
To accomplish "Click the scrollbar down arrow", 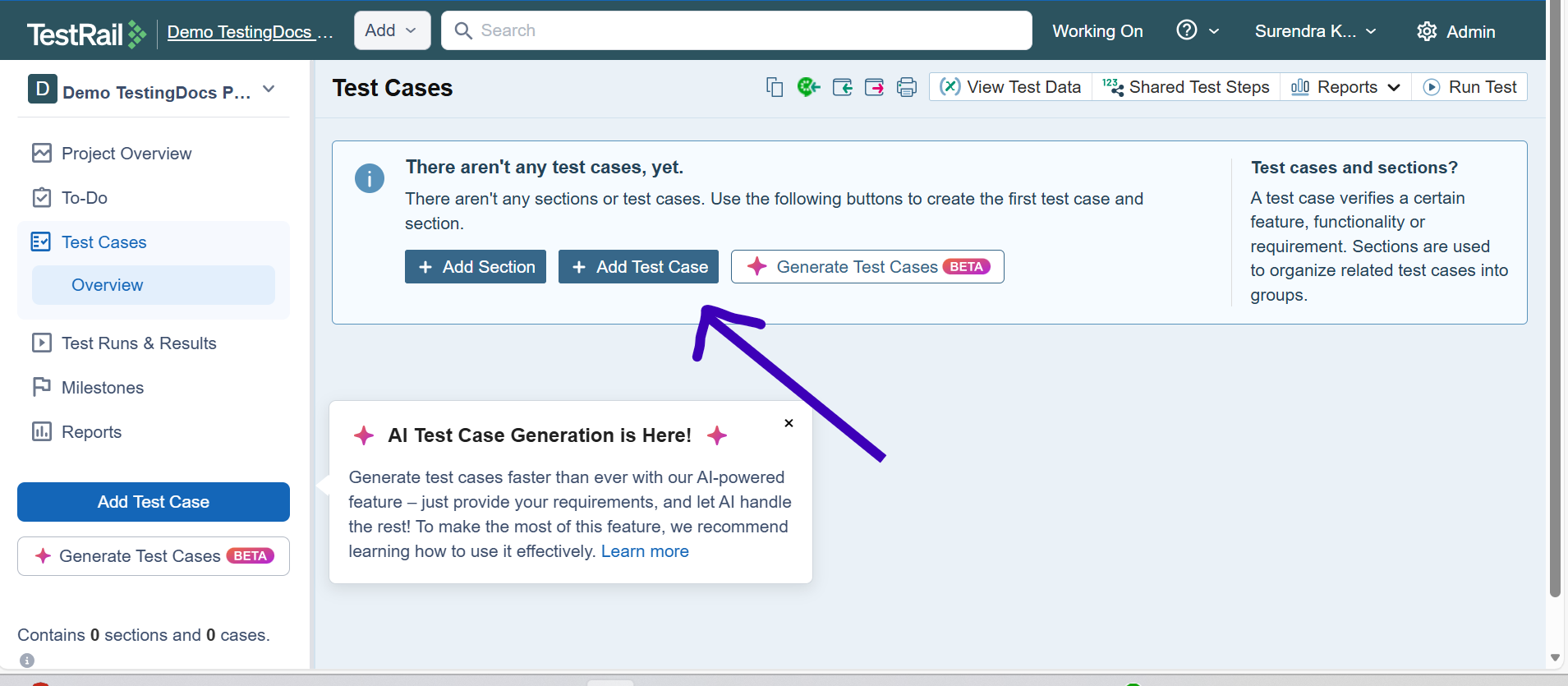I will [x=1555, y=657].
